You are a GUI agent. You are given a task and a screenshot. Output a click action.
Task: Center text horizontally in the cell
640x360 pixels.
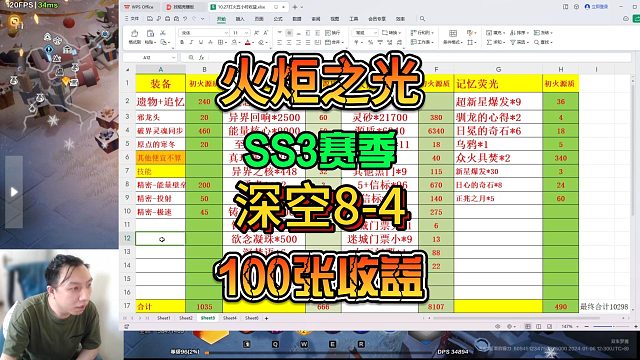289,42
